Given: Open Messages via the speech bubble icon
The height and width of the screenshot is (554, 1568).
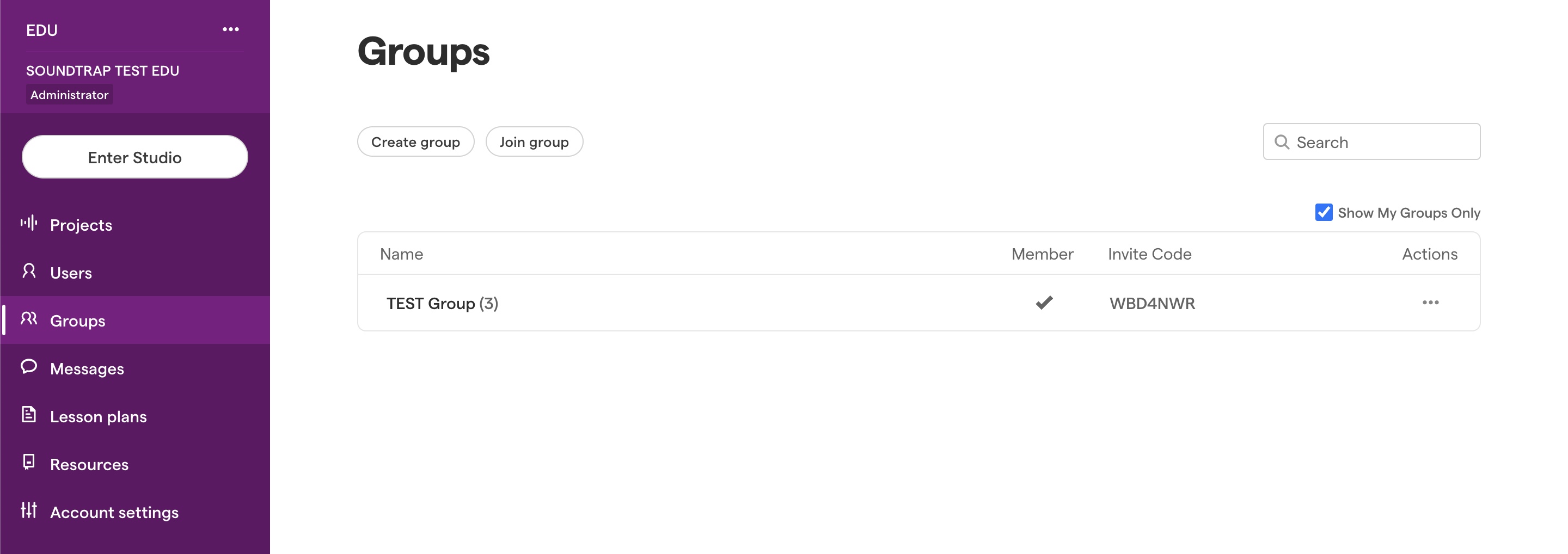Looking at the screenshot, I should [x=29, y=368].
